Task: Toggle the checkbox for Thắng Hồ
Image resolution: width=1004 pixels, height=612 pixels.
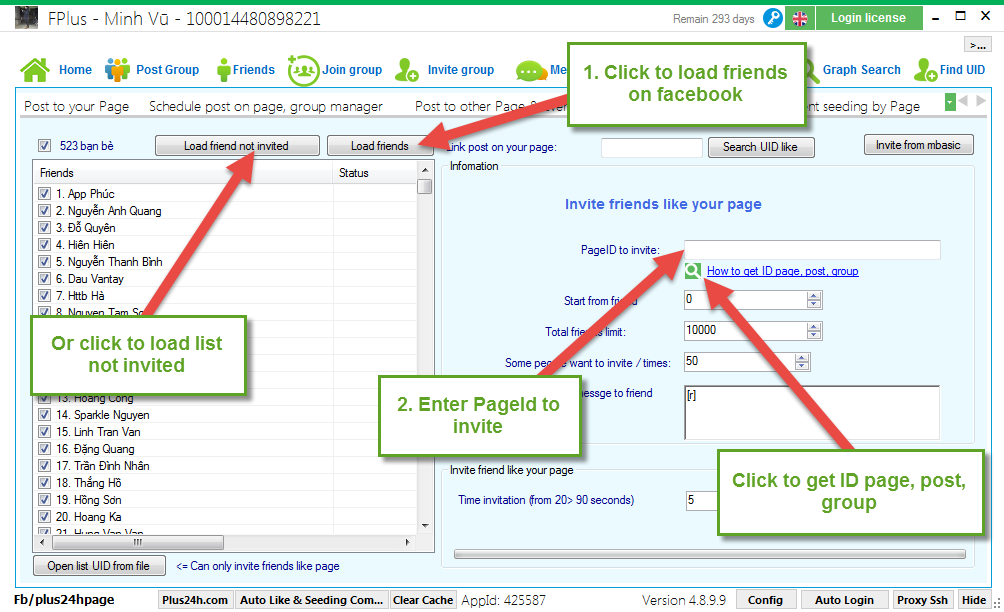Action: pyautogui.click(x=44, y=483)
